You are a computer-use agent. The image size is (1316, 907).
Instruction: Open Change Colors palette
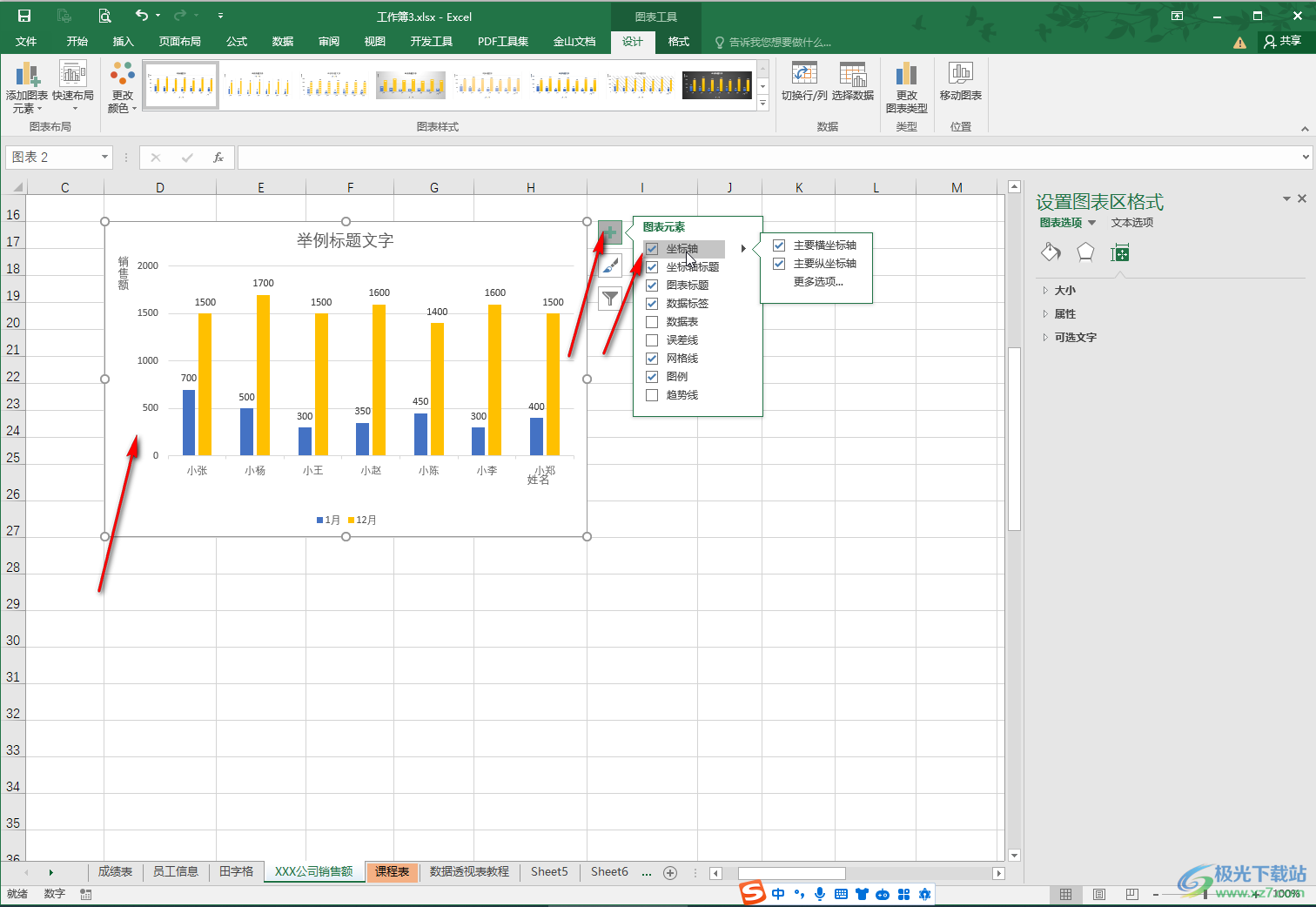click(x=123, y=87)
